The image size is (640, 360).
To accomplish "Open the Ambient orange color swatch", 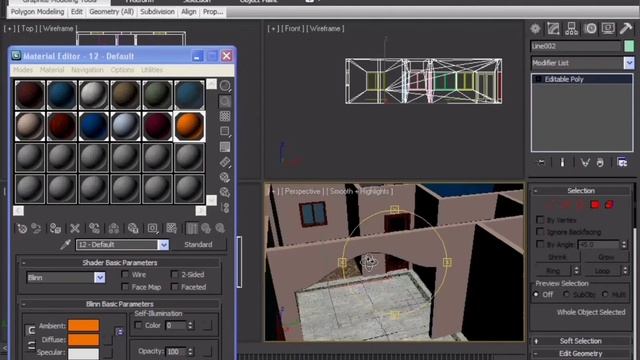I will pyautogui.click(x=83, y=325).
